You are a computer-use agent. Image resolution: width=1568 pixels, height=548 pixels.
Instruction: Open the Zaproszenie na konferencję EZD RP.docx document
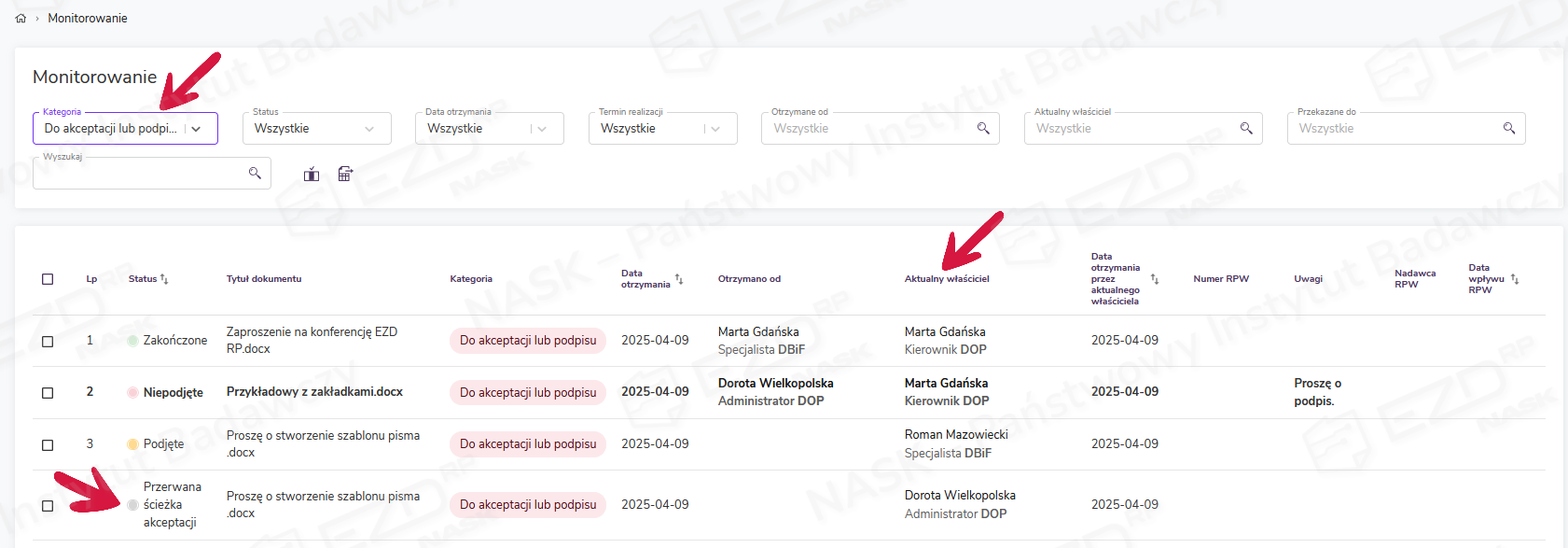click(x=312, y=340)
